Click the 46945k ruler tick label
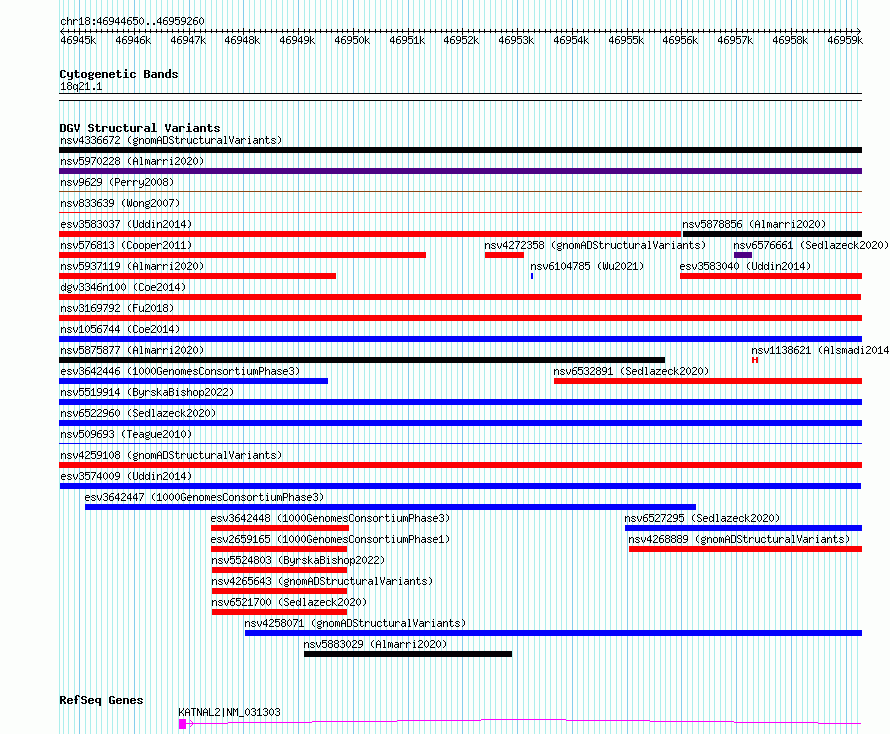 78,40
